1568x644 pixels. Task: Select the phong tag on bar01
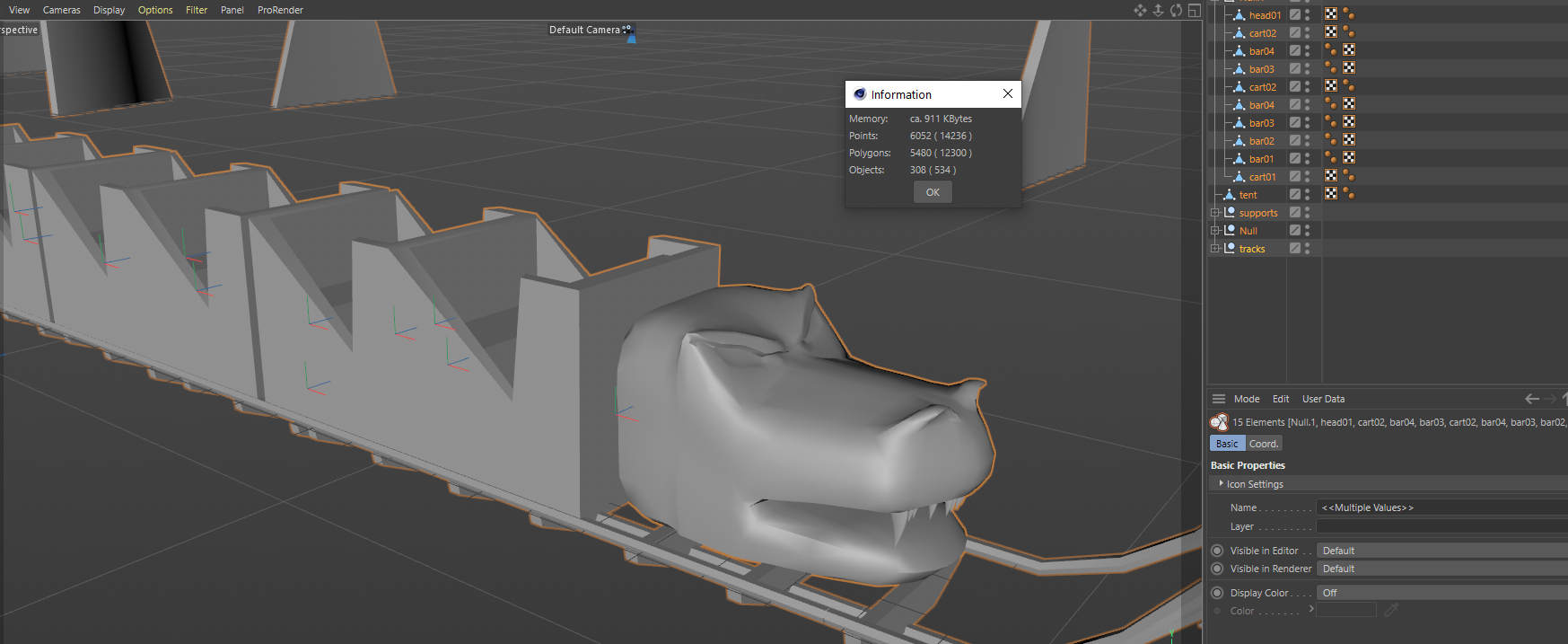tap(1331, 158)
